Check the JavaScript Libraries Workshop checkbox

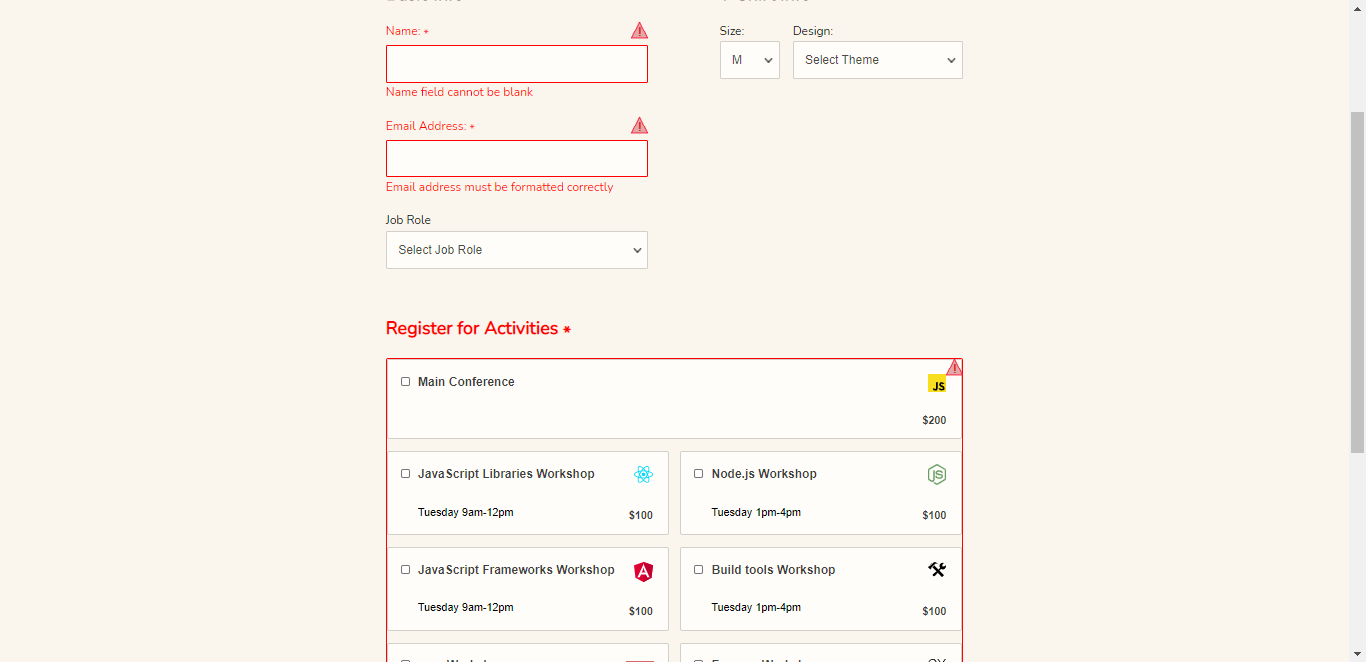(405, 473)
